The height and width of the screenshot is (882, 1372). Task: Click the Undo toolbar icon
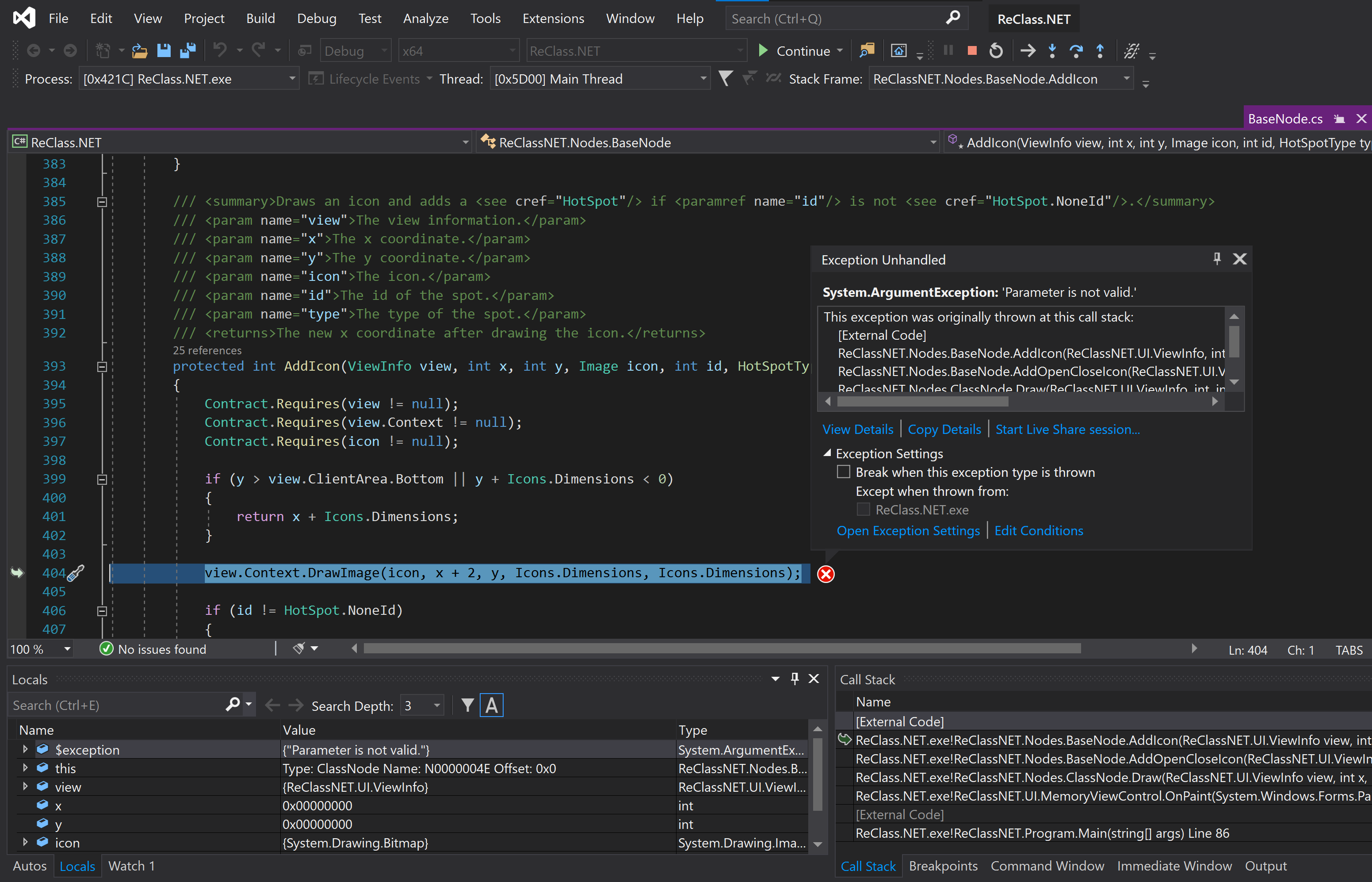(220, 50)
